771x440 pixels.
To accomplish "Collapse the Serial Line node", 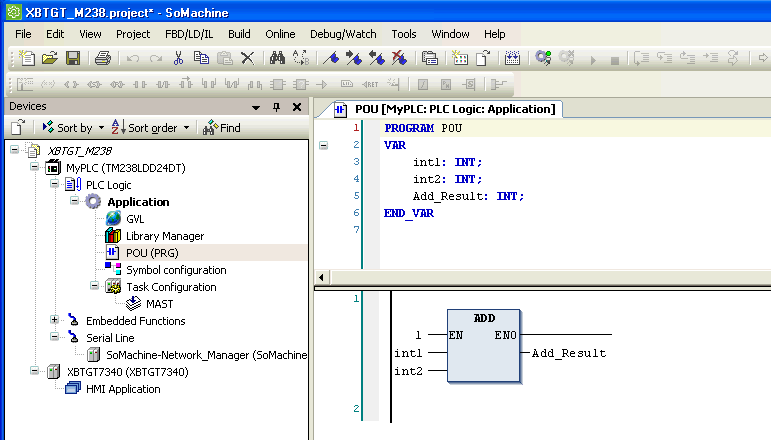I will point(55,337).
